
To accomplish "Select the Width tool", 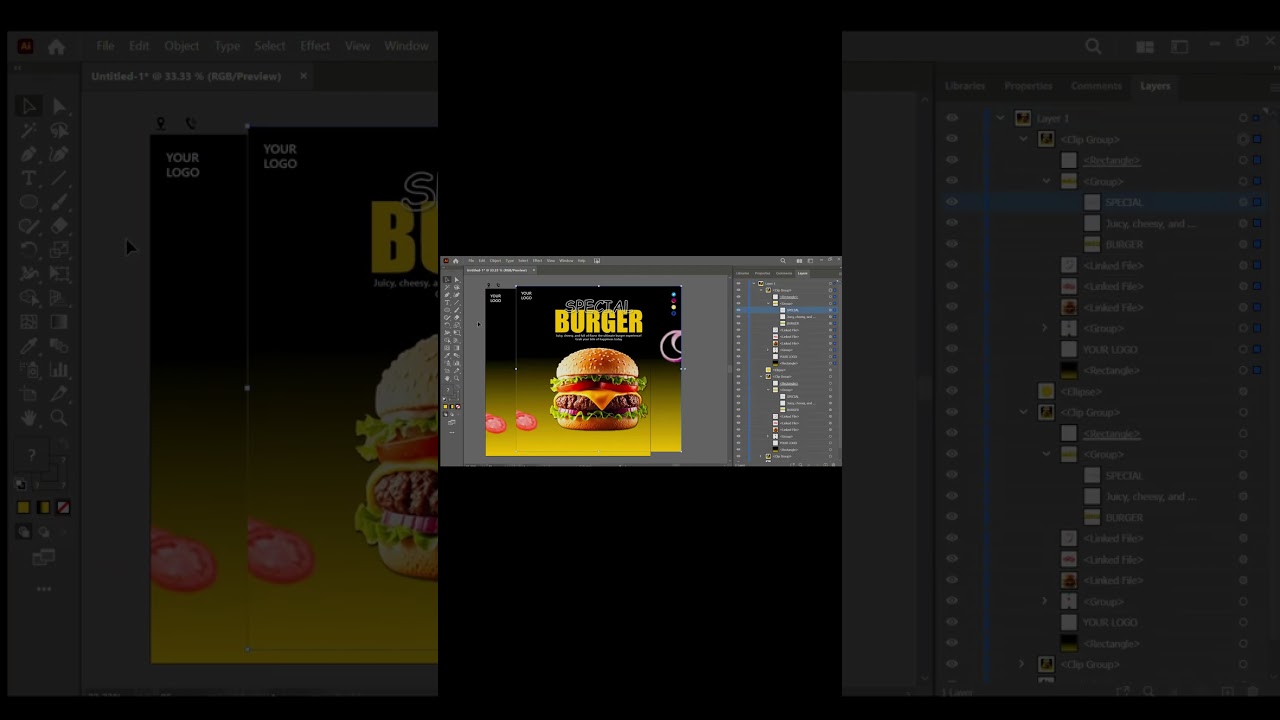I will click(29, 274).
